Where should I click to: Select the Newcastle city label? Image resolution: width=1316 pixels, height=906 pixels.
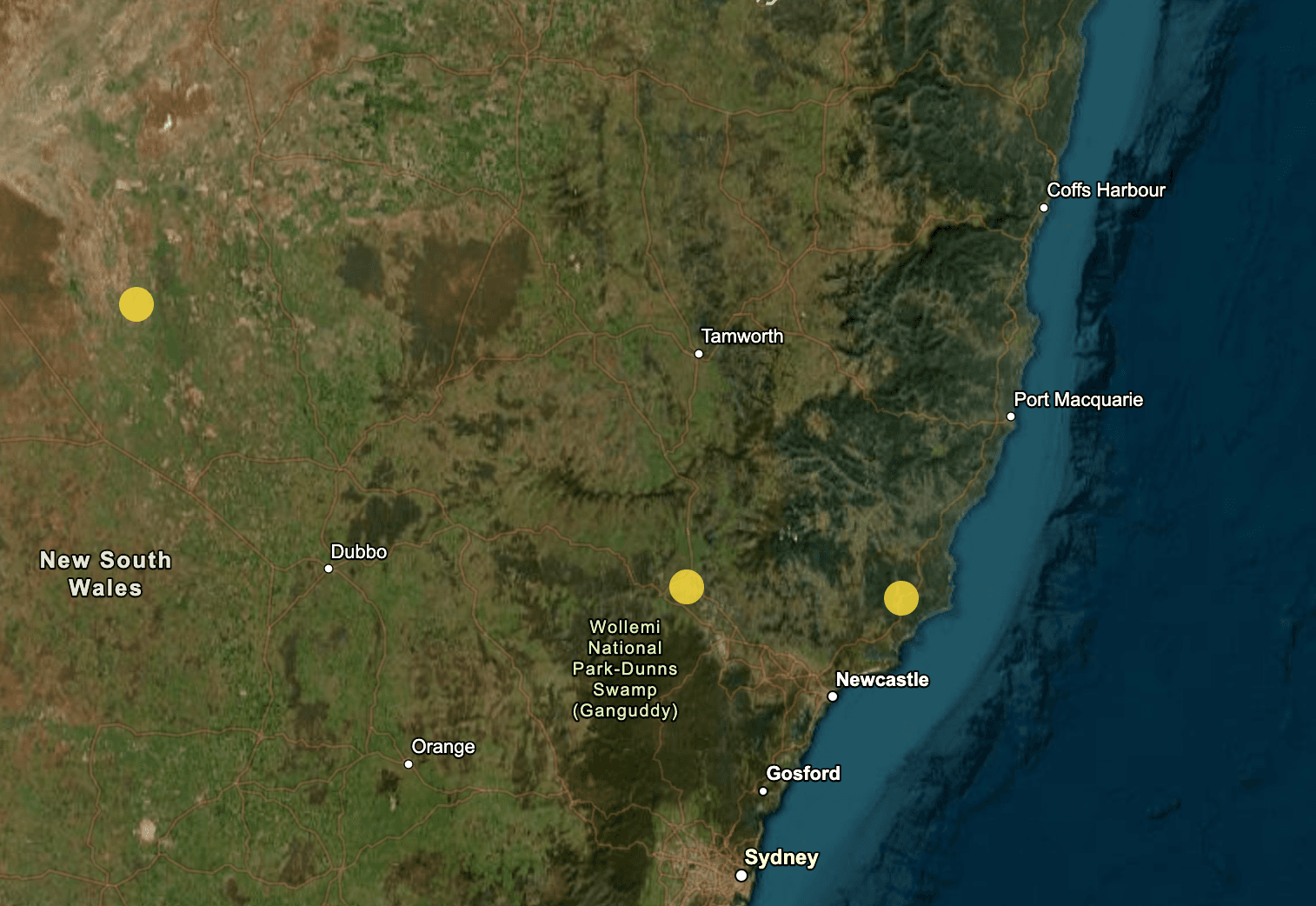[x=882, y=680]
